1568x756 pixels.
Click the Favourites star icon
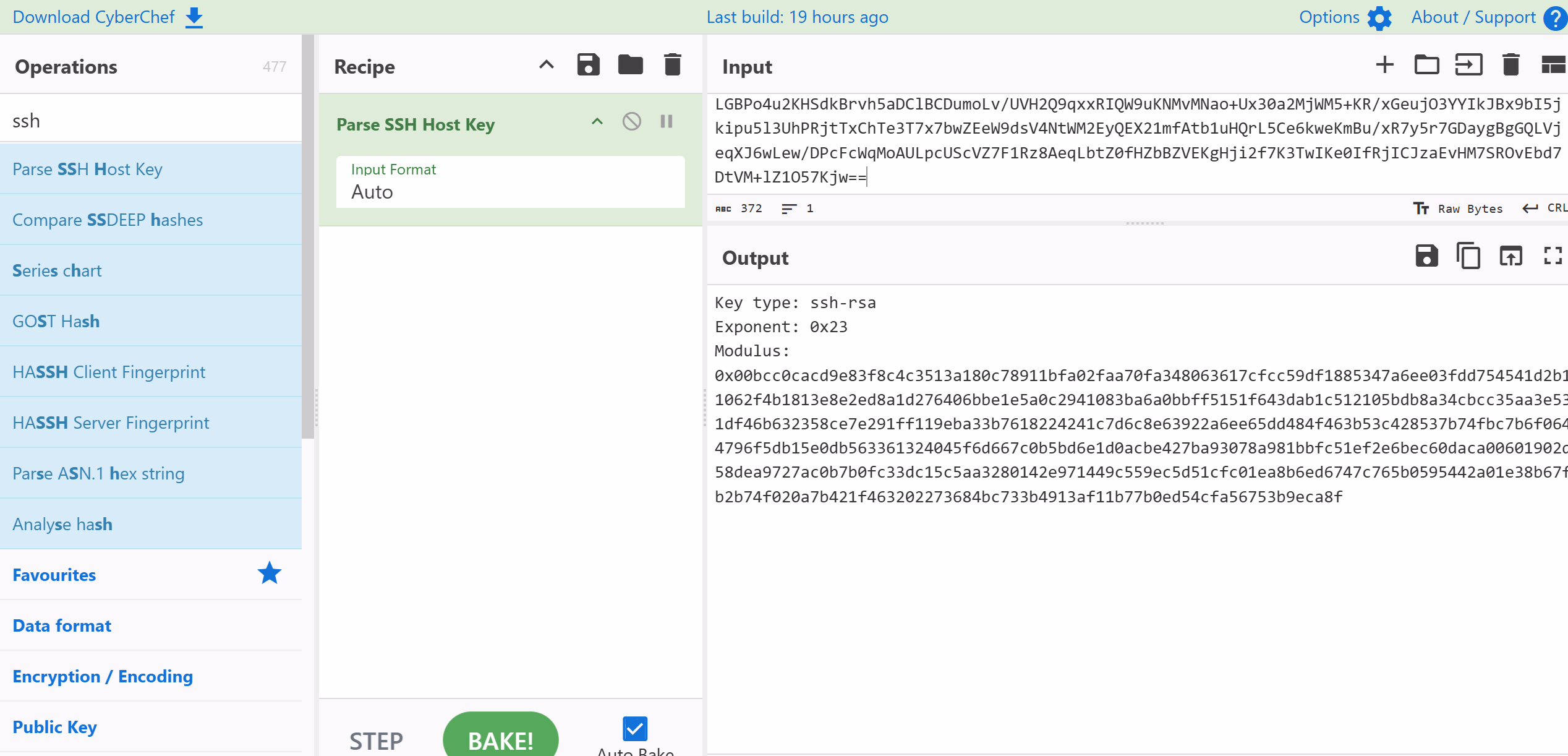(269, 573)
